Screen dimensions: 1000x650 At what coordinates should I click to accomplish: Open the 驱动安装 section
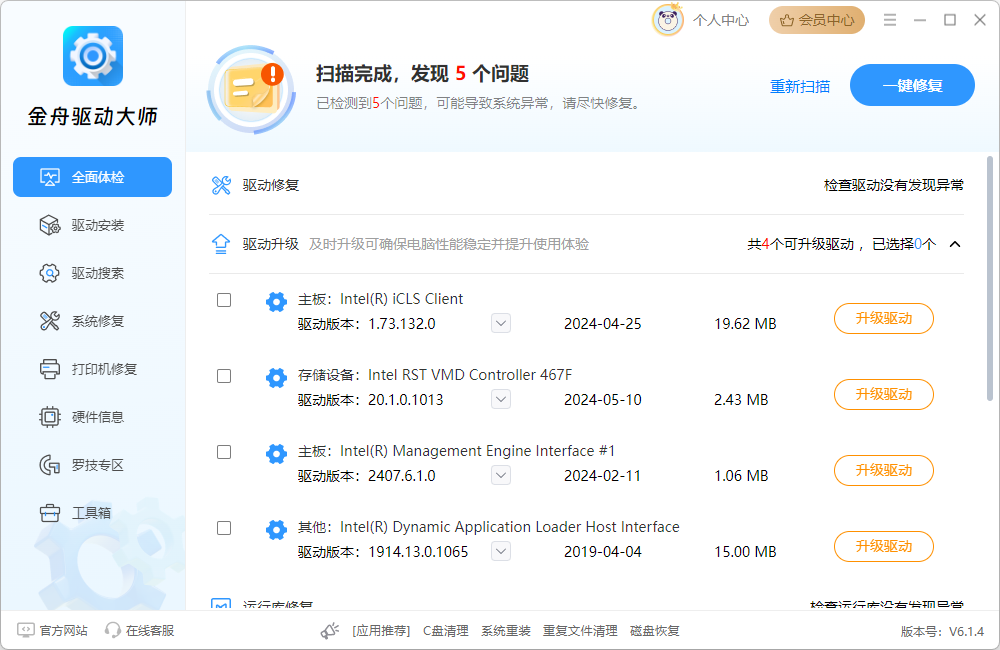click(92, 225)
